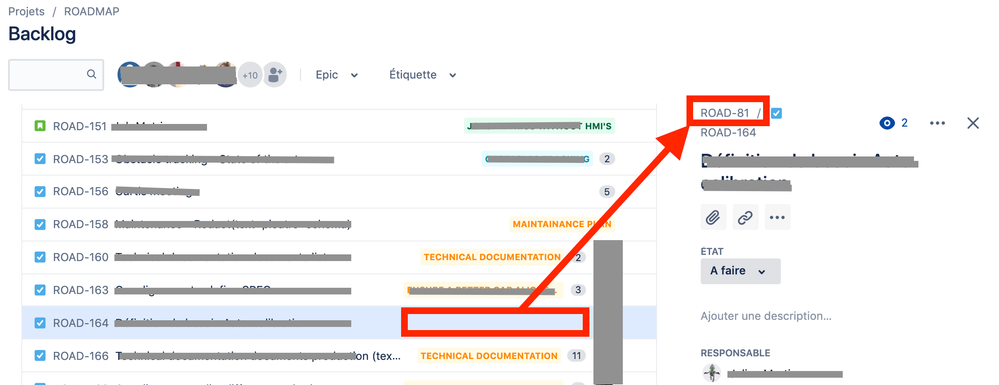The image size is (999, 385).
Task: Select the ROAD-153 backlog row
Action: 339,159
